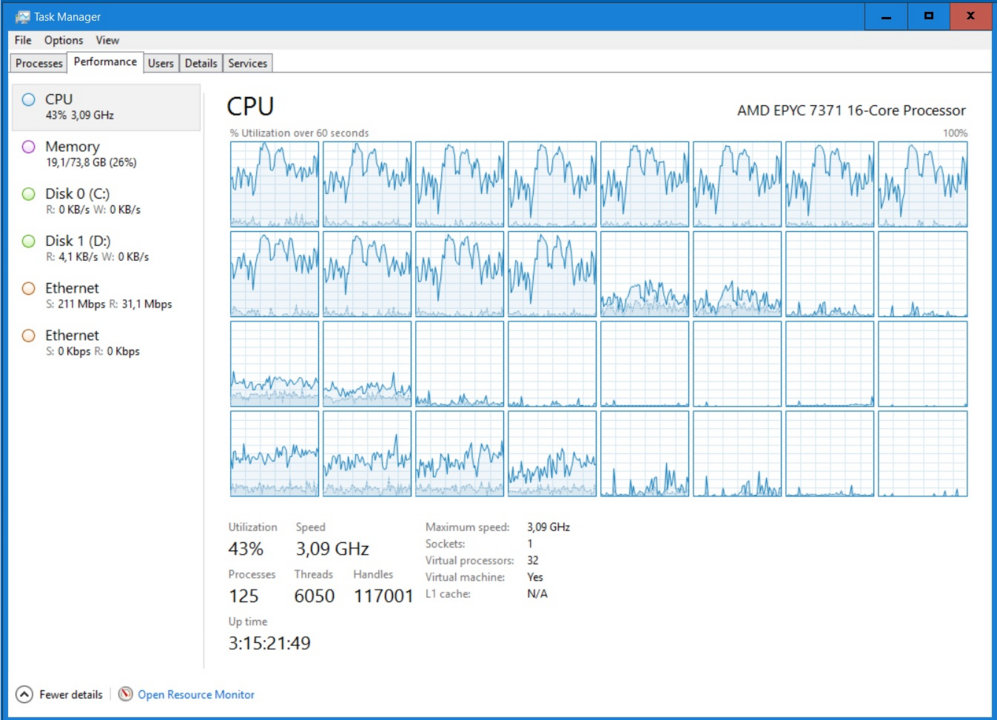The height and width of the screenshot is (720, 997).
Task: Click the bottom-right logical processor graph
Action: click(x=922, y=453)
